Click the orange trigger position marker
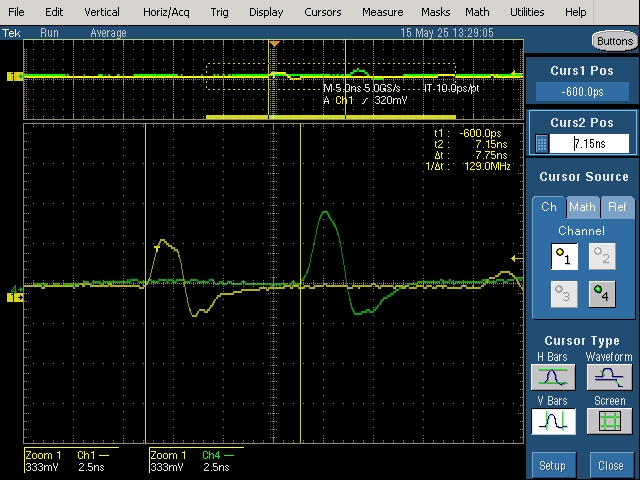Screen dimensions: 640x480 click(x=275, y=43)
